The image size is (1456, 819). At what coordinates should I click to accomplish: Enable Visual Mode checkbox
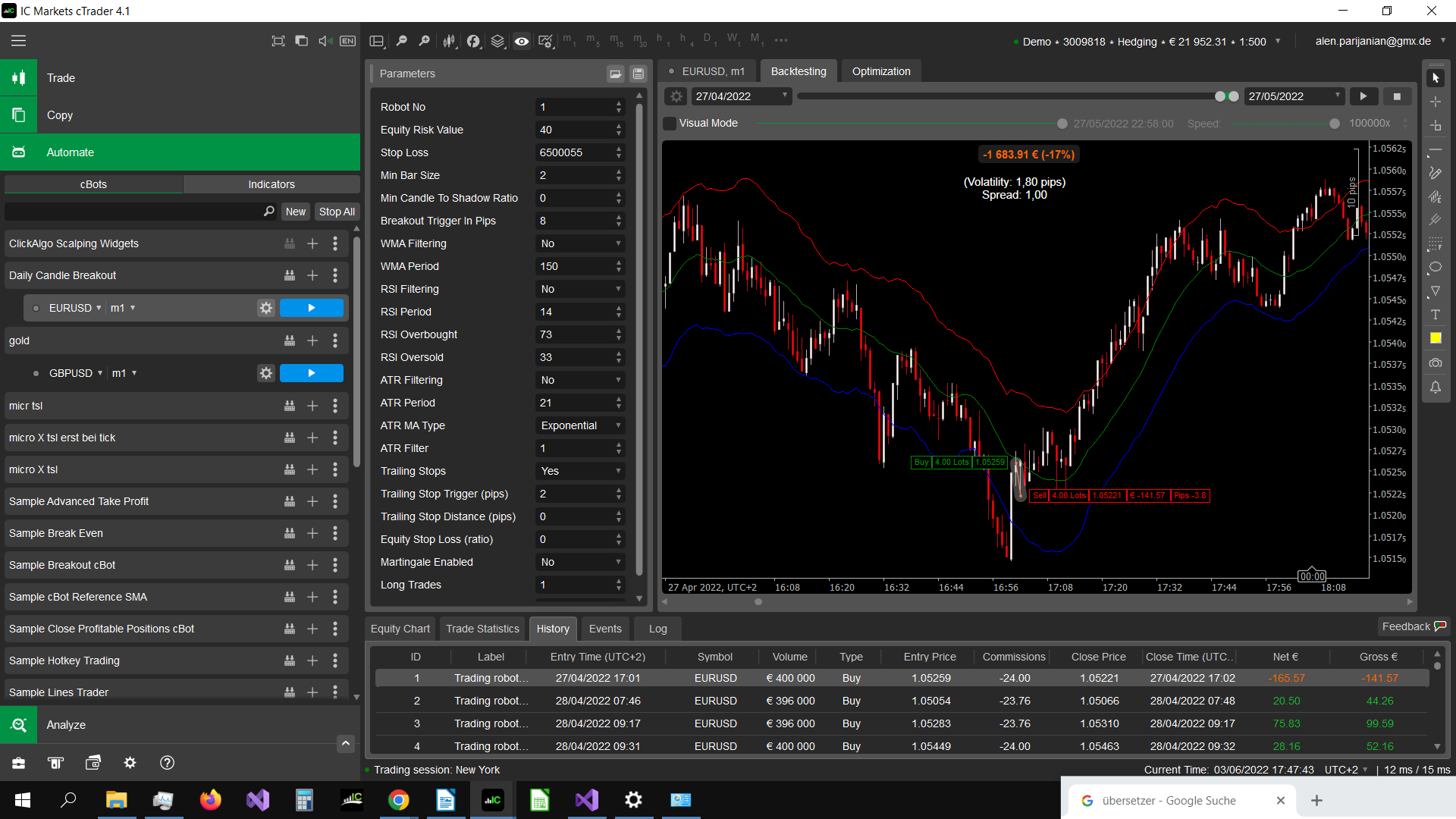670,123
